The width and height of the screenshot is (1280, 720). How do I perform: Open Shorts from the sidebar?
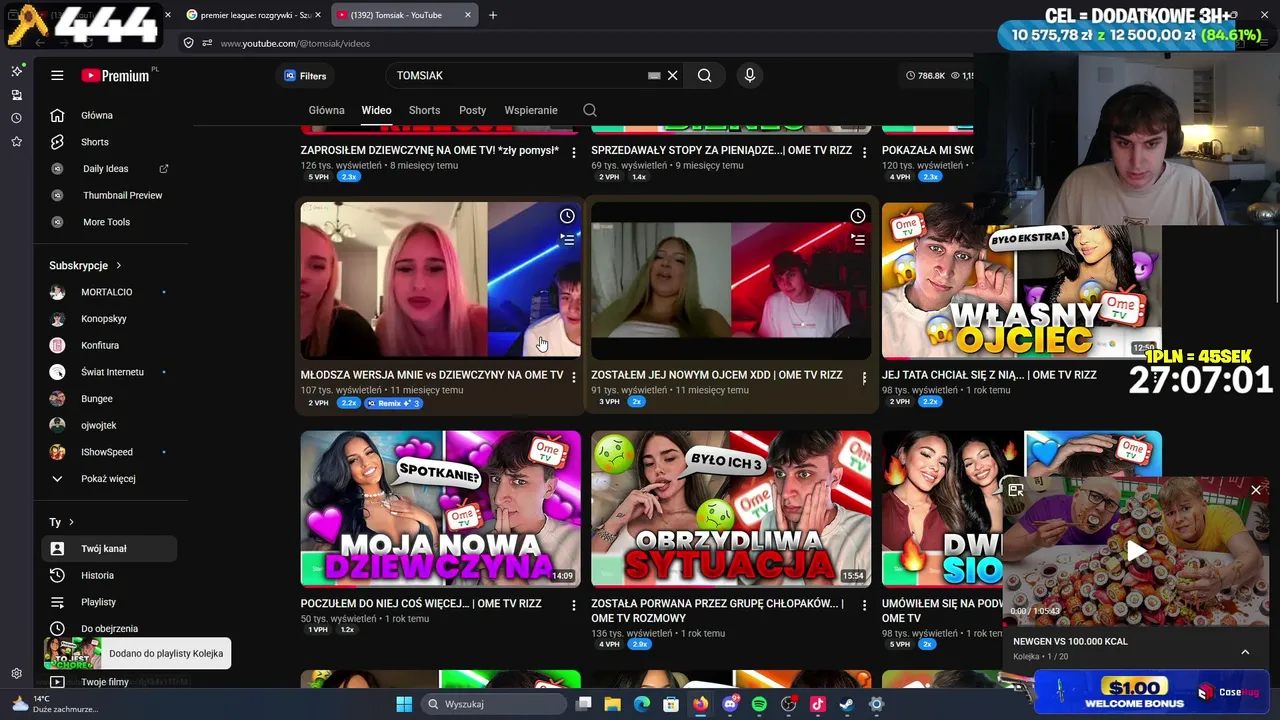coord(110,142)
